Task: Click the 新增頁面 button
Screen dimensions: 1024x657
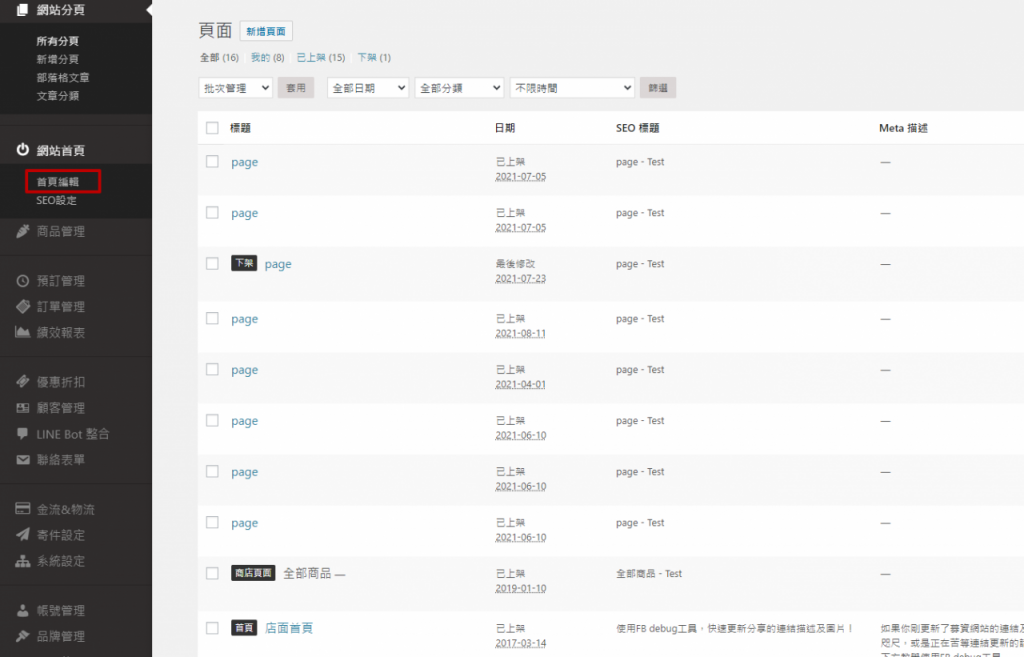Action: point(266,31)
